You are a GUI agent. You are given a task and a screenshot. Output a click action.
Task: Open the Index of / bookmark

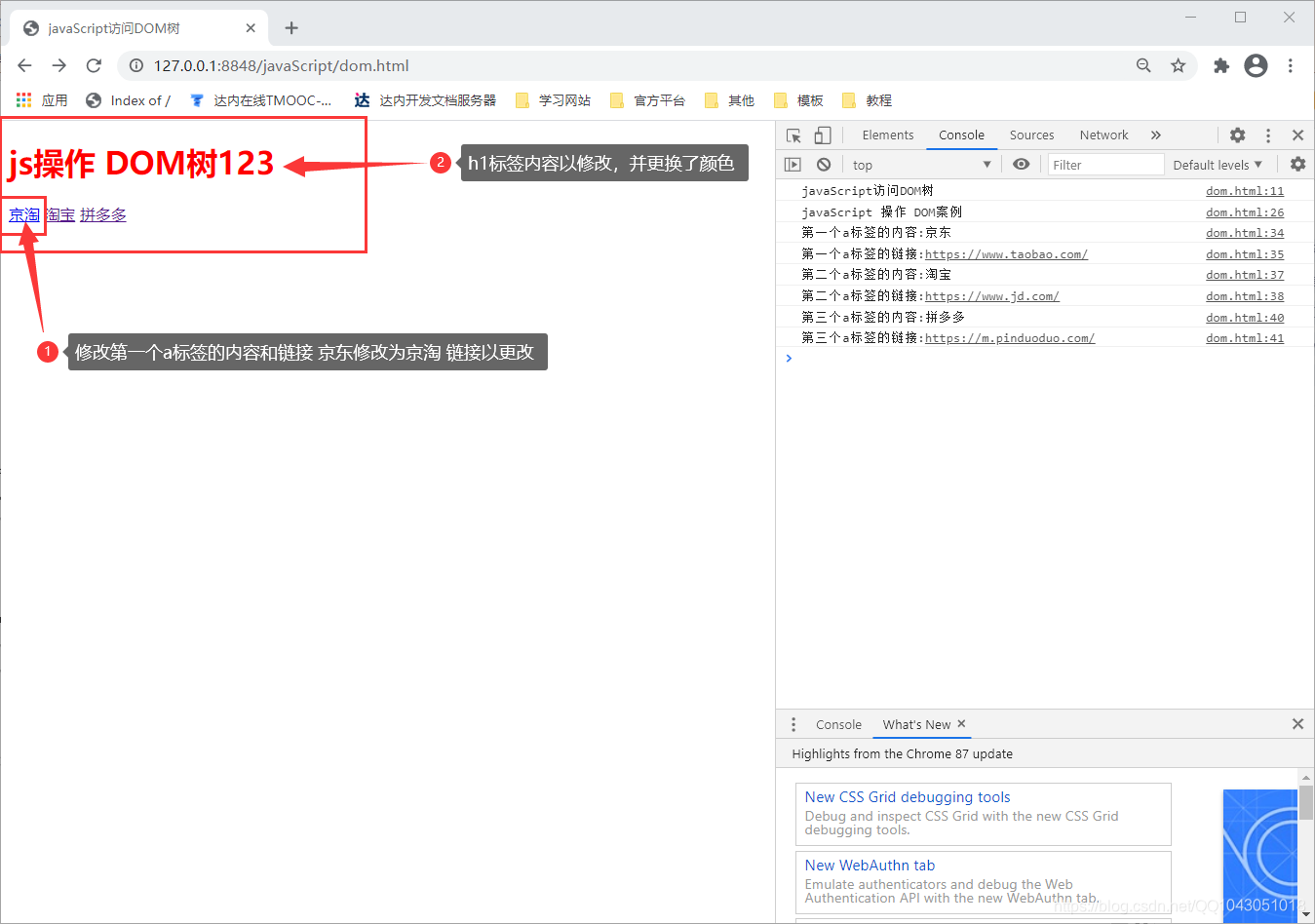pos(128,100)
